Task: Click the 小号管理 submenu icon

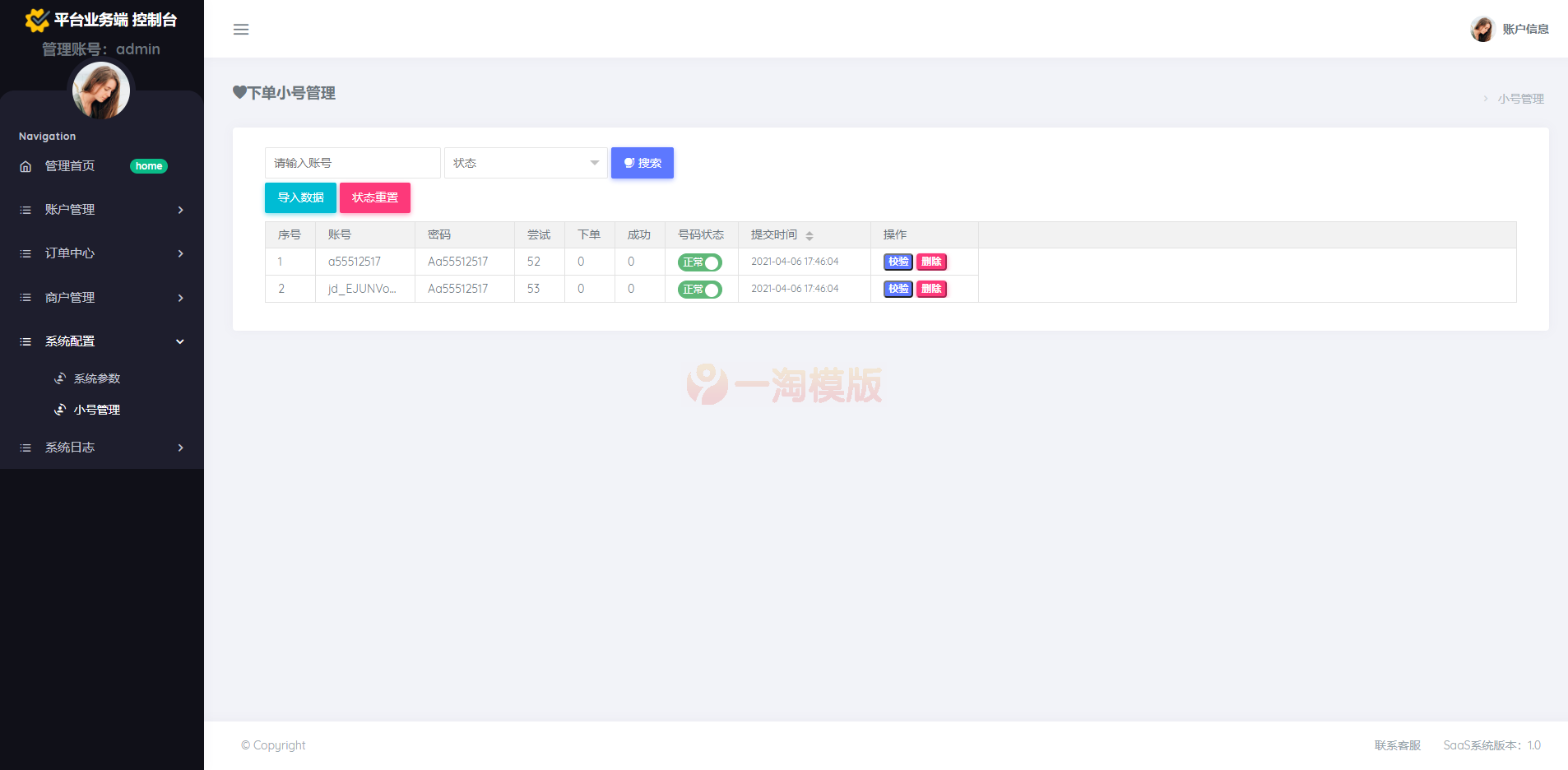Action: tap(60, 409)
